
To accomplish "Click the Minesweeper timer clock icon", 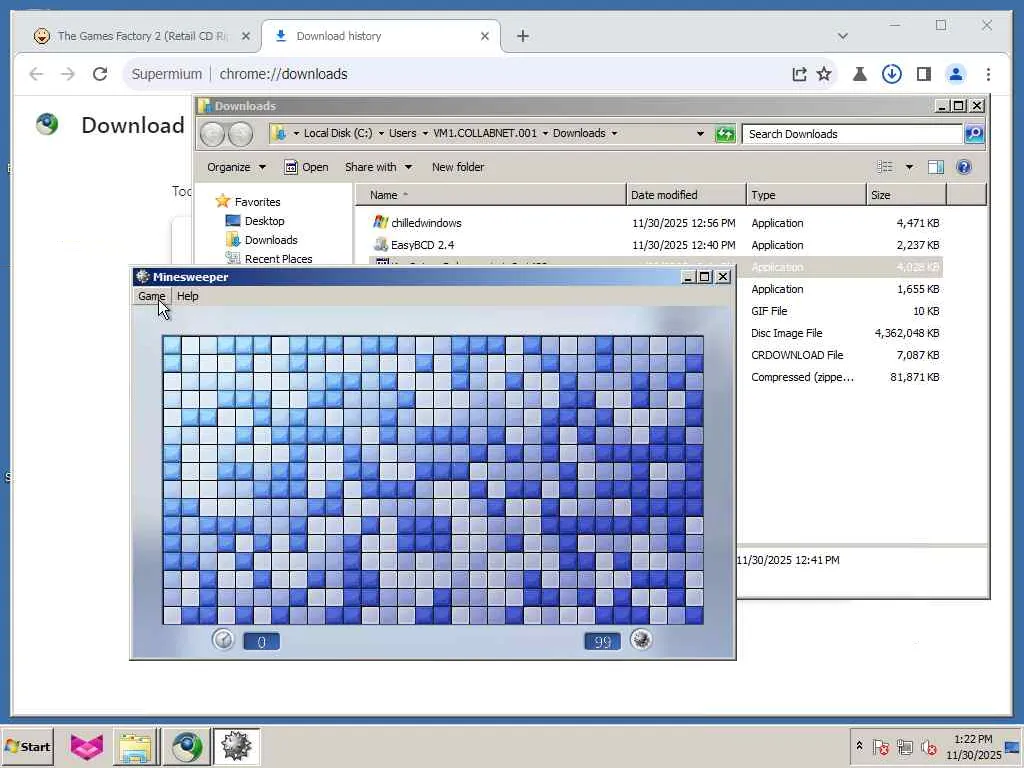I will tap(223, 639).
